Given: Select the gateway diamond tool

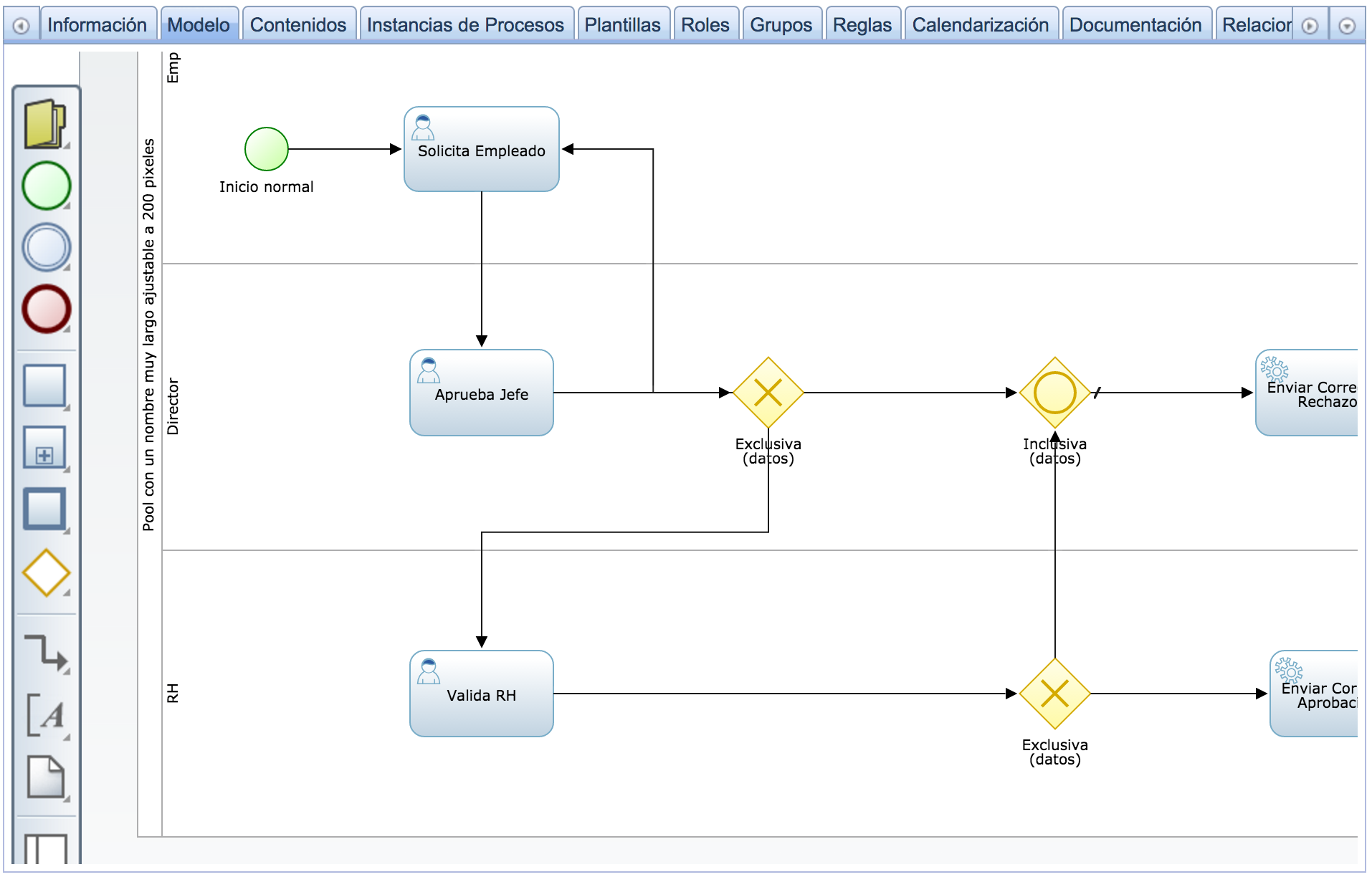Looking at the screenshot, I should coord(46,572).
